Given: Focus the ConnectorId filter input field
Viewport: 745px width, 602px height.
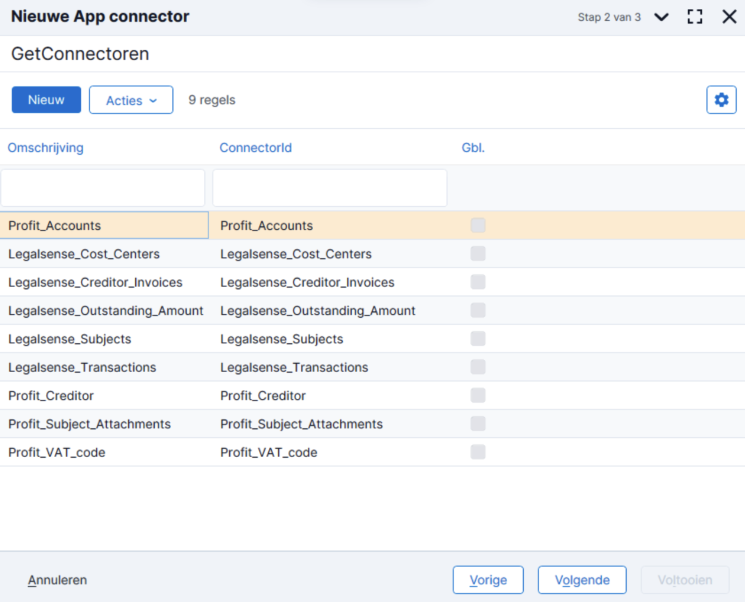Looking at the screenshot, I should coord(330,188).
